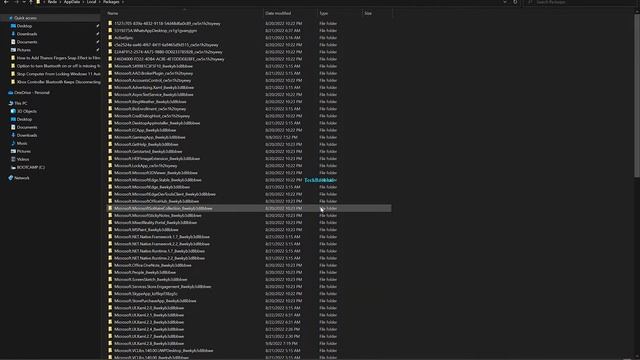Click the AppData segment in address bar
Viewport: 640px width, 360px height.
[72, 2]
